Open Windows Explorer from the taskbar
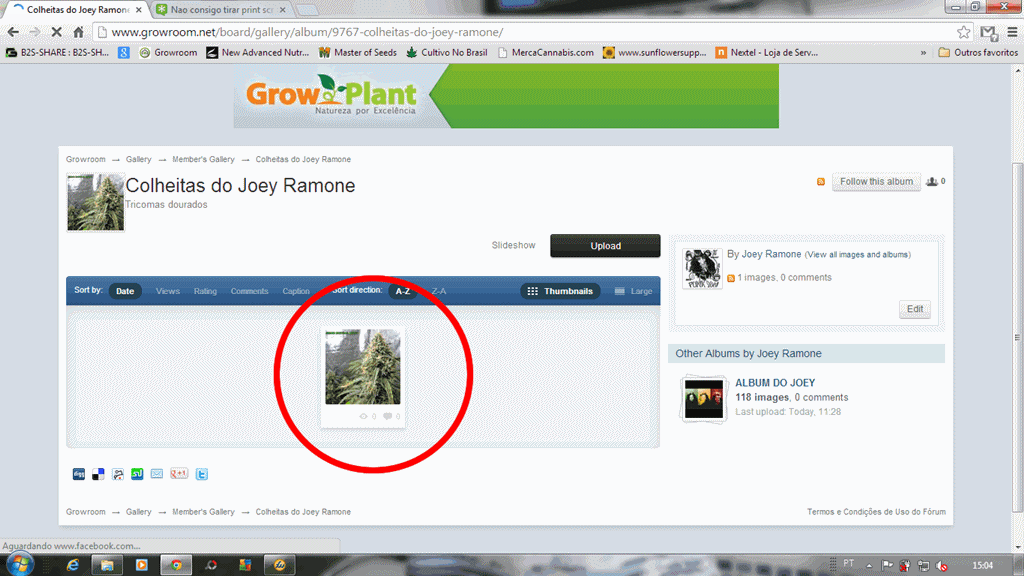Image resolution: width=1024 pixels, height=576 pixels. 107,565
